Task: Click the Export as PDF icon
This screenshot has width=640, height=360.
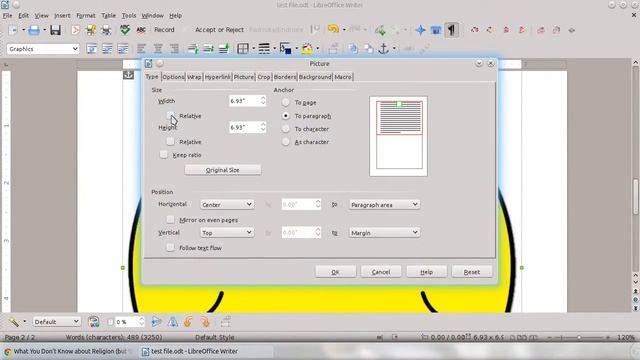Action: 76,30
